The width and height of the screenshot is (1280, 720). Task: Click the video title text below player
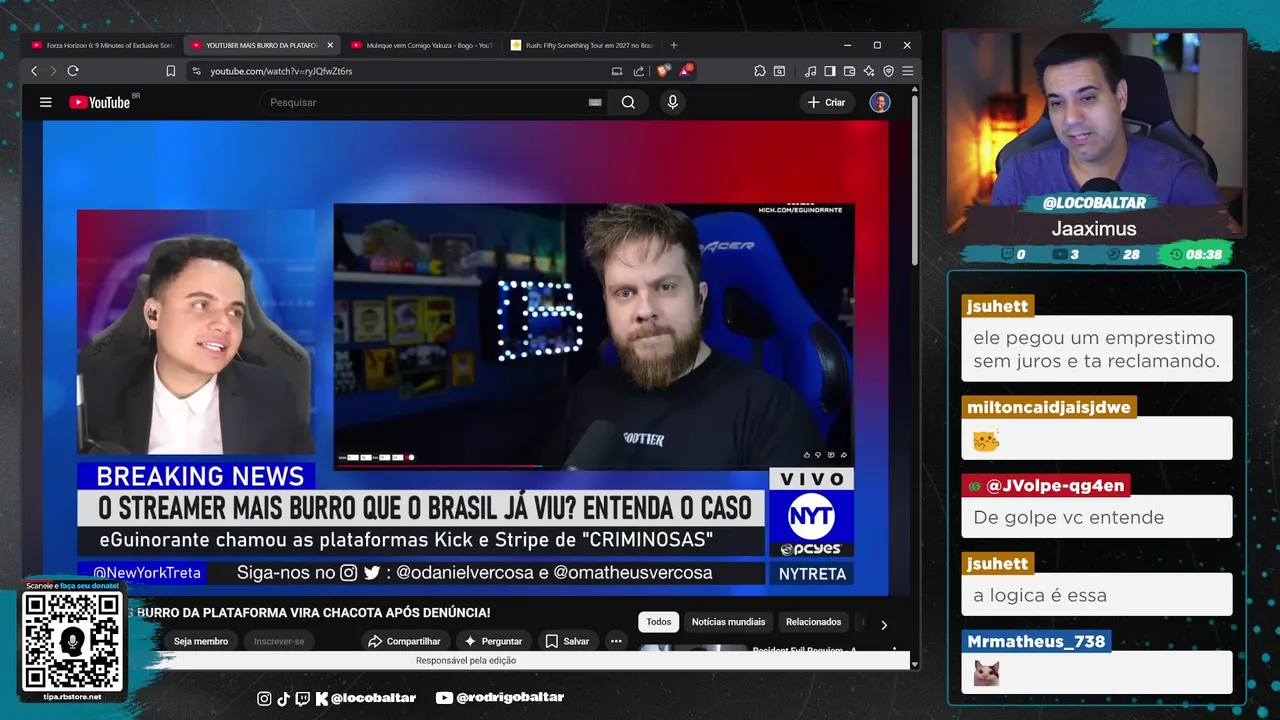310,612
